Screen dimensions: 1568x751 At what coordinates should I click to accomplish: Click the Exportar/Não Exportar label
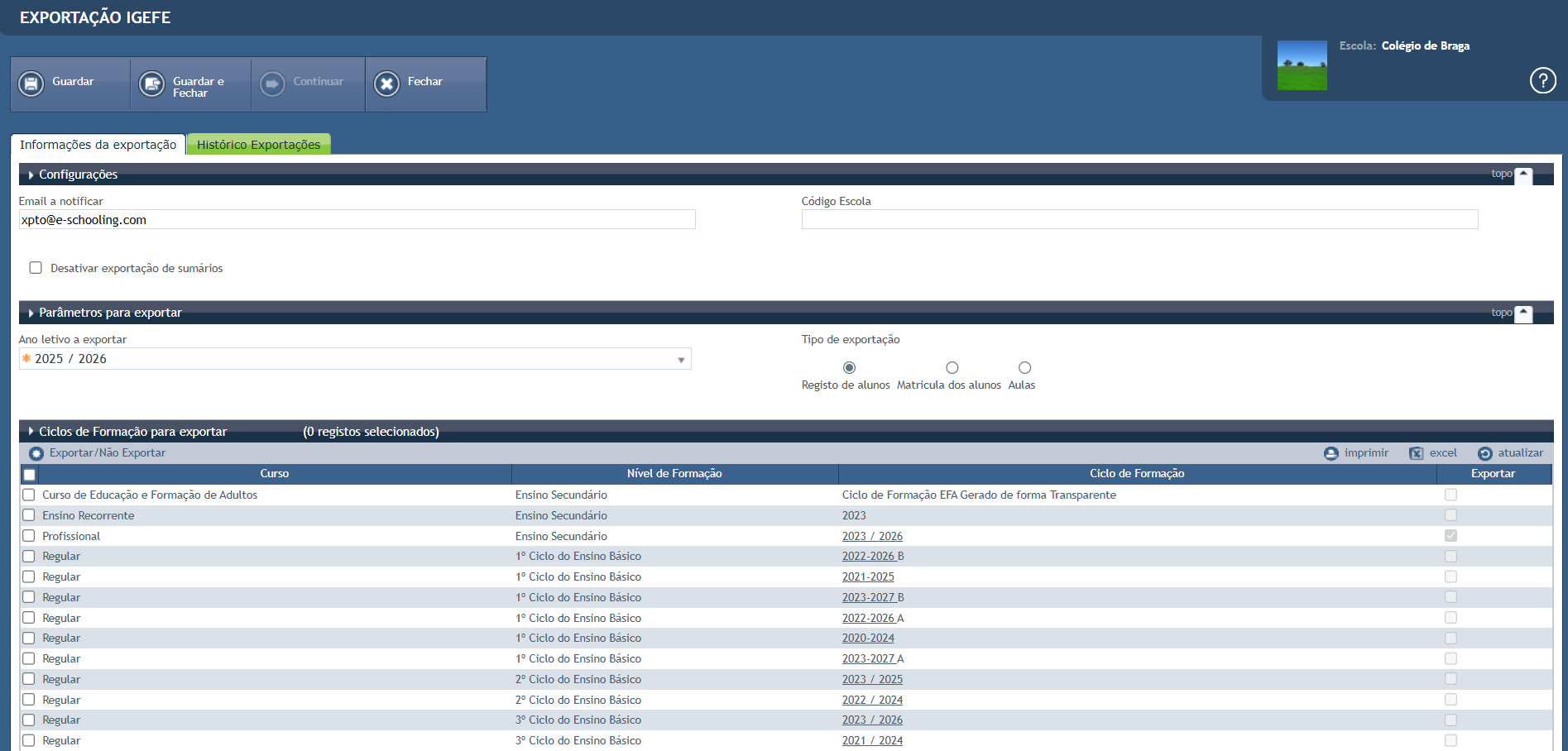click(x=108, y=453)
